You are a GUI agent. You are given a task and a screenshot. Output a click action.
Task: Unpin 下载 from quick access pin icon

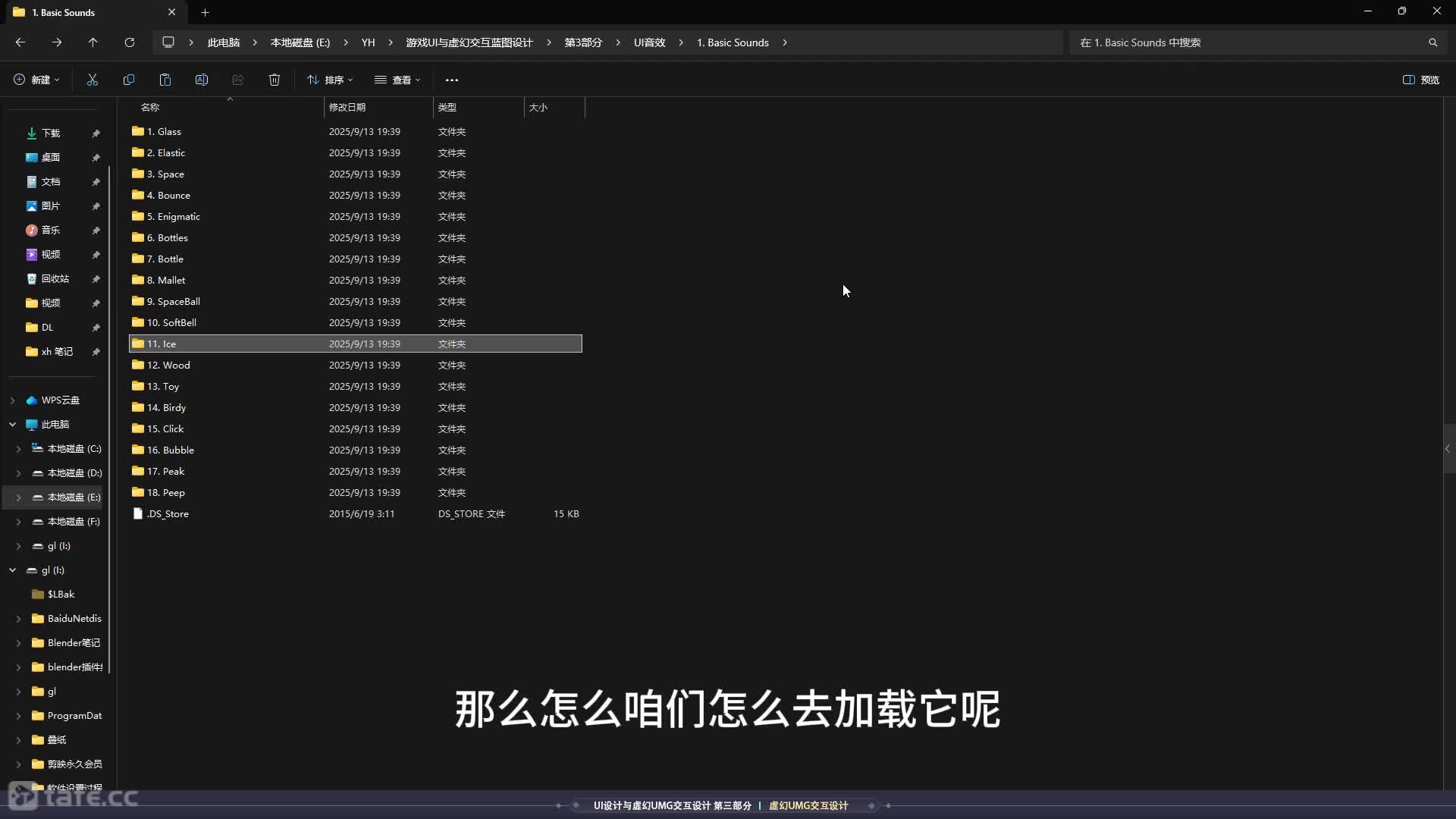[x=96, y=133]
